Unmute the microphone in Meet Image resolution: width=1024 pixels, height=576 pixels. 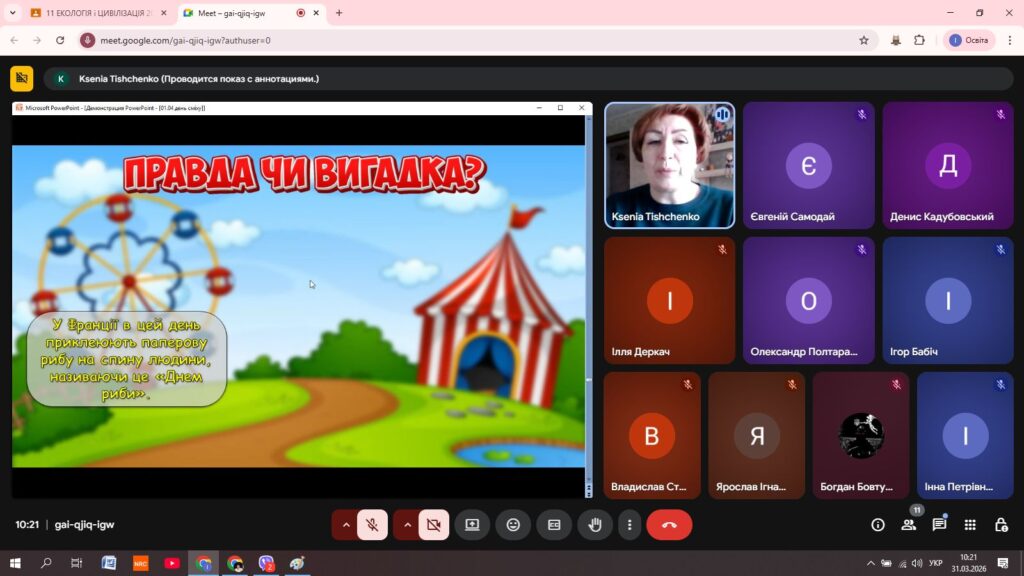[x=372, y=524]
